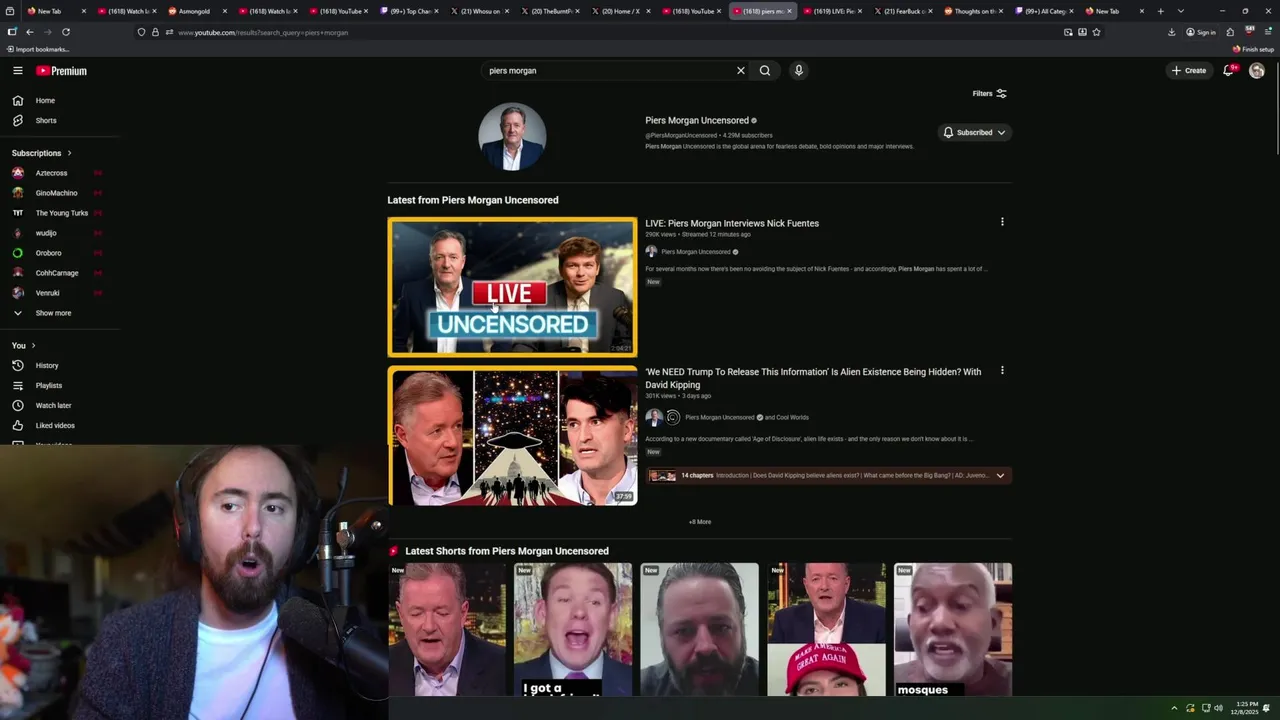Reload the page with the refresh icon

[x=66, y=32]
